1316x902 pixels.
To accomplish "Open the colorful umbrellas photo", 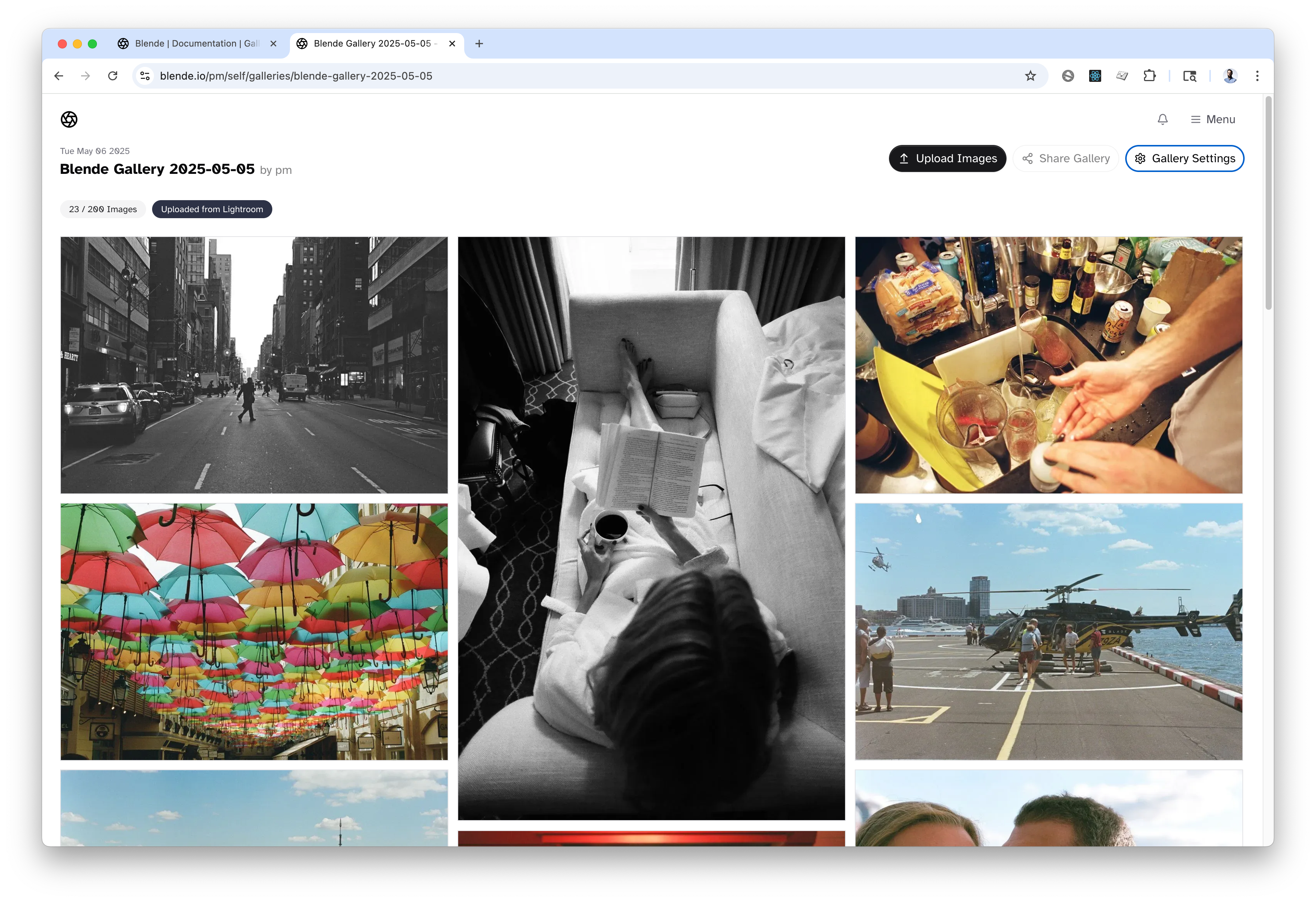I will tap(254, 631).
